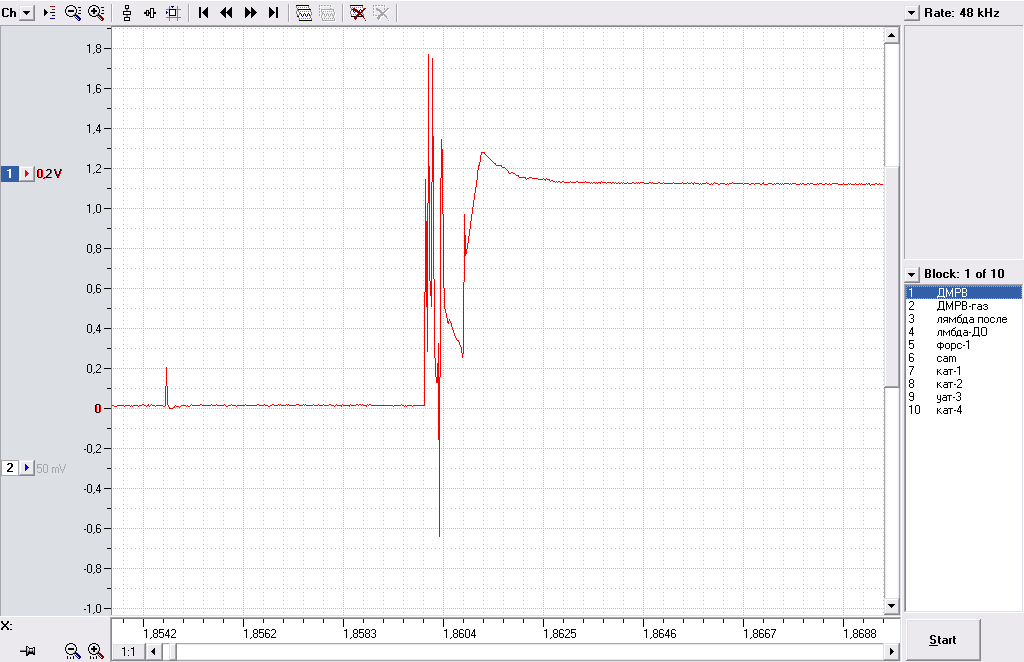This screenshot has height=662, width=1024.
Task: Select the кат-2 block
Action: coord(963,384)
